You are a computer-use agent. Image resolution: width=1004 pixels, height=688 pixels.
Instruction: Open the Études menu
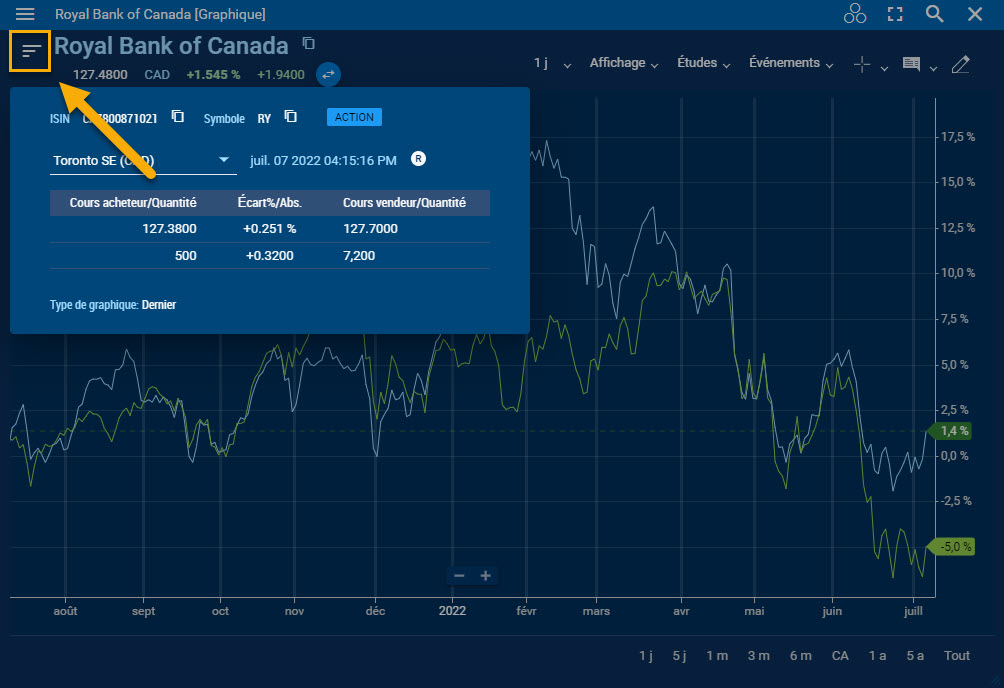click(x=703, y=63)
